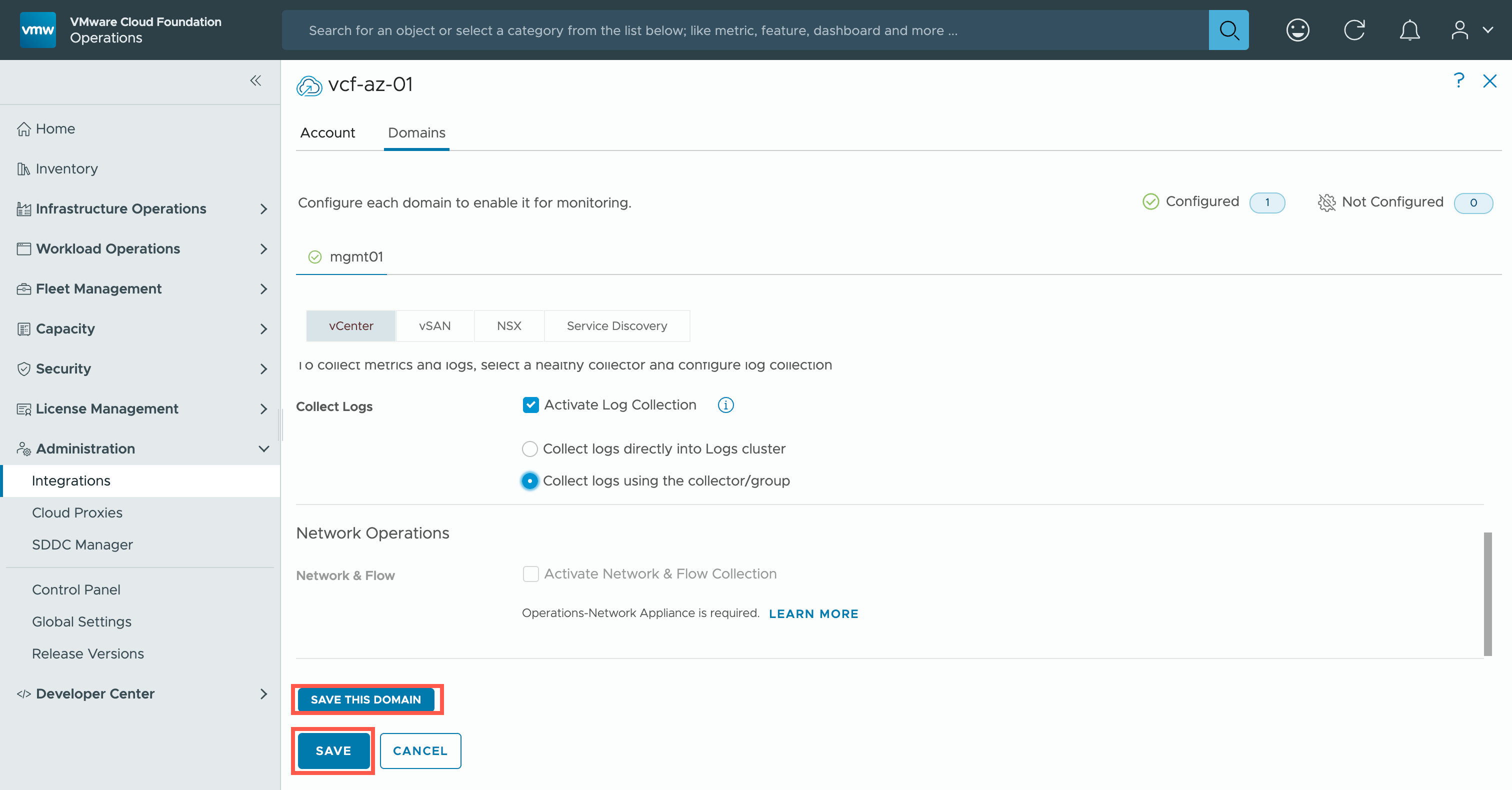
Task: Click the VMware vmw logo
Action: pos(37,30)
